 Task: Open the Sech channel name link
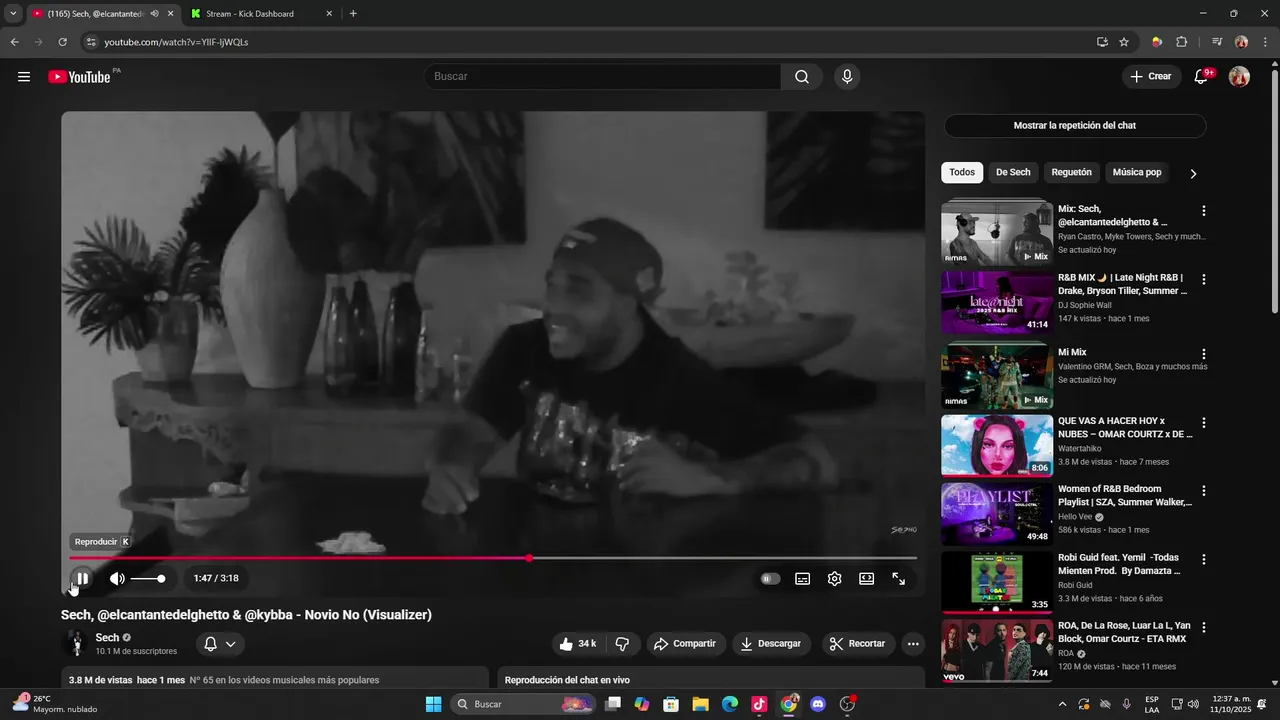pyautogui.click(x=107, y=637)
